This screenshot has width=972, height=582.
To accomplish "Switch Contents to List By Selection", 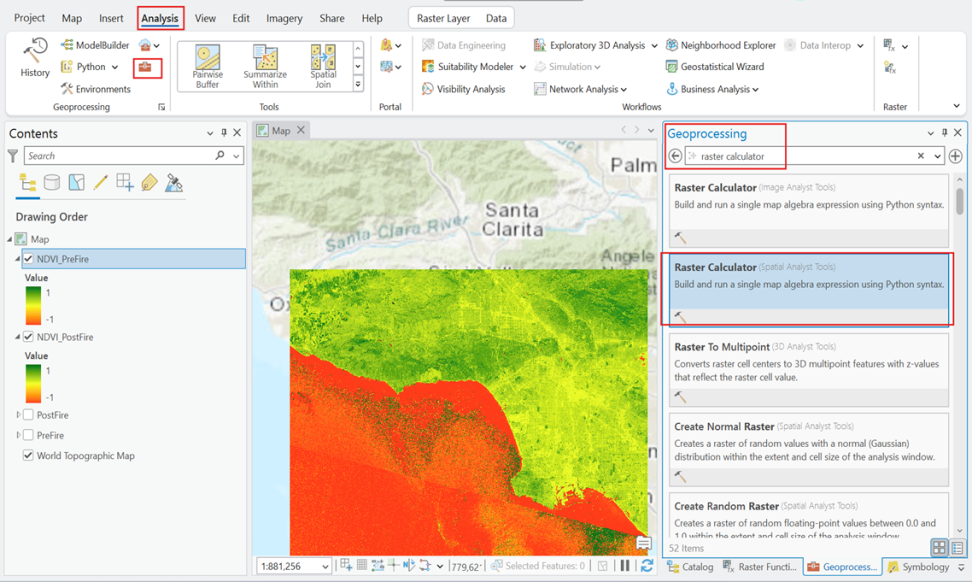I will (x=76, y=183).
